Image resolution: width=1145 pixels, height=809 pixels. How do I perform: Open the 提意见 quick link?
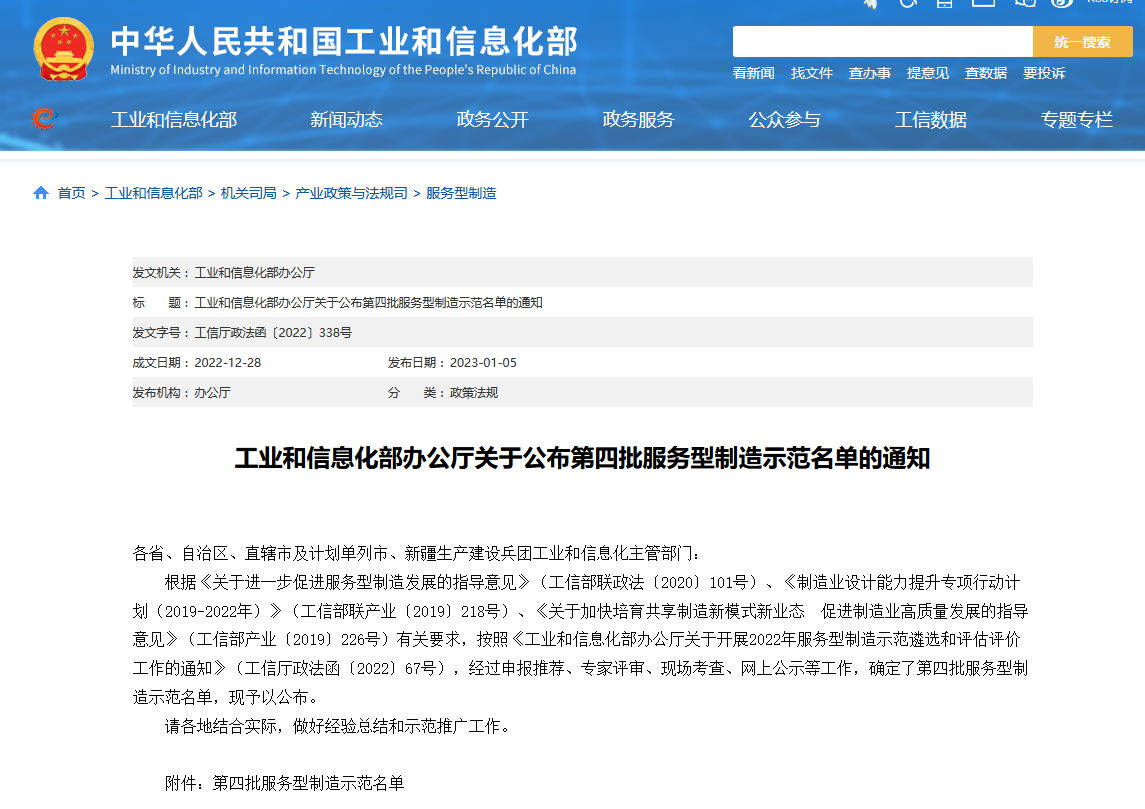927,73
